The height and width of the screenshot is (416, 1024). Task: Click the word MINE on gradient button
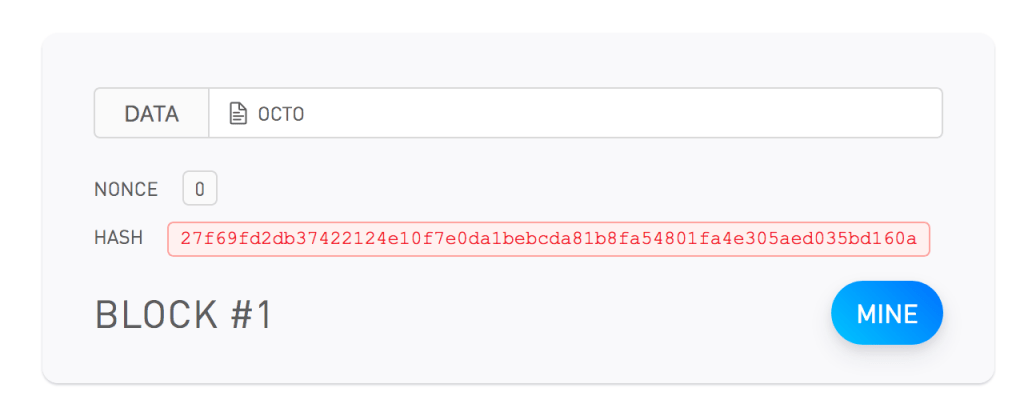(887, 314)
